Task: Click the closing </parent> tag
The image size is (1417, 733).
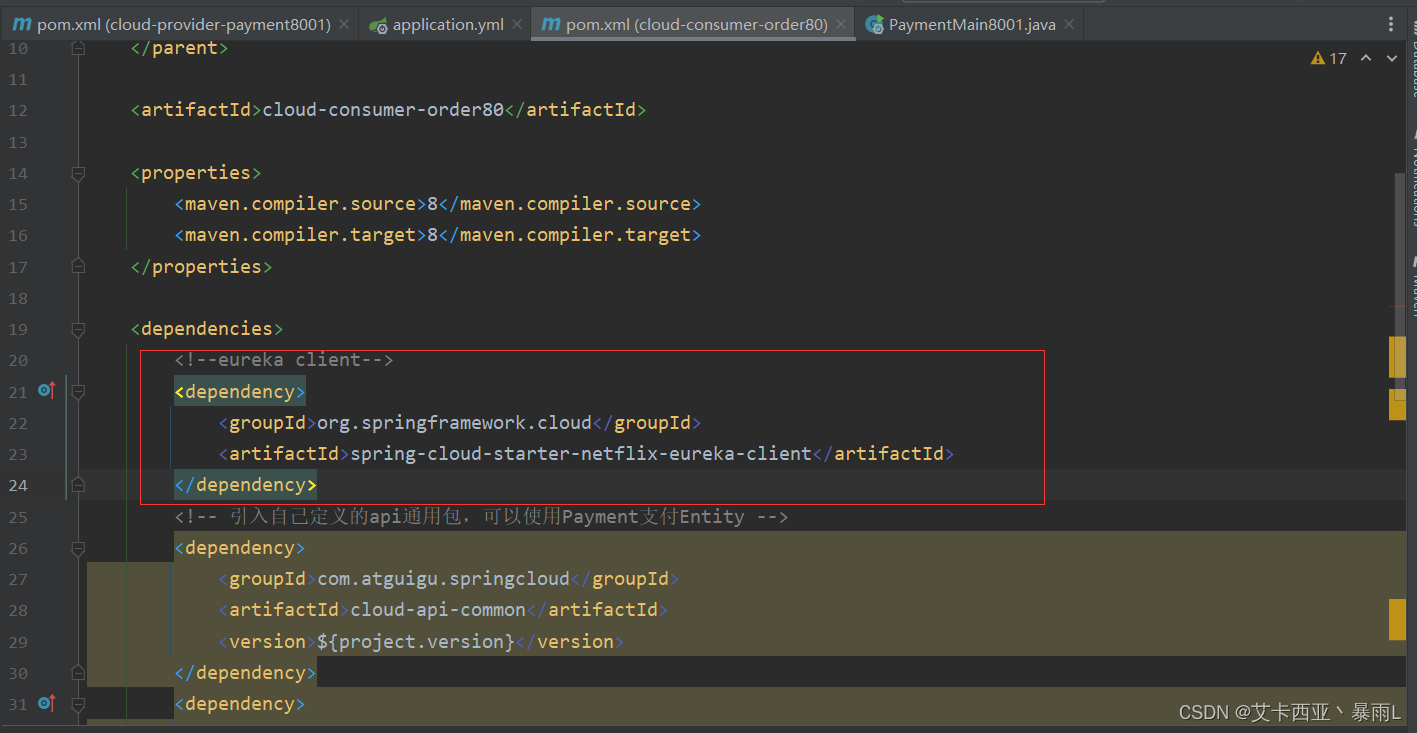Action: click(180, 47)
